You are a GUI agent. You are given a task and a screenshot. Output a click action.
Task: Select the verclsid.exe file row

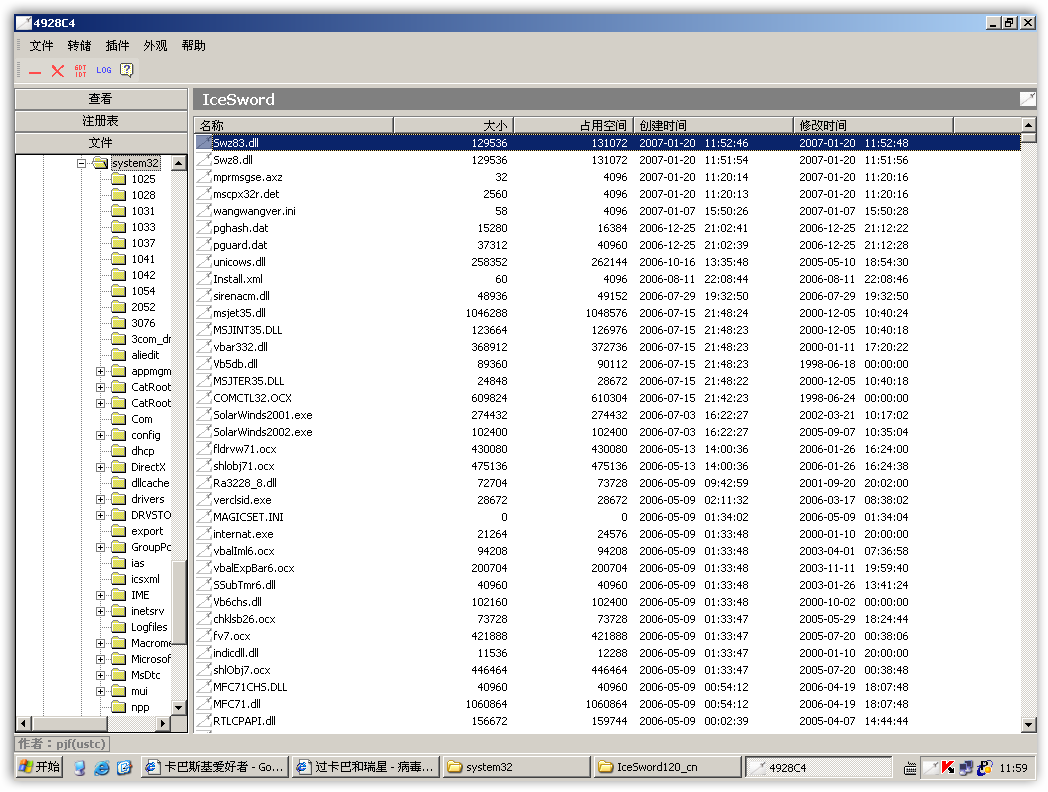[608, 500]
